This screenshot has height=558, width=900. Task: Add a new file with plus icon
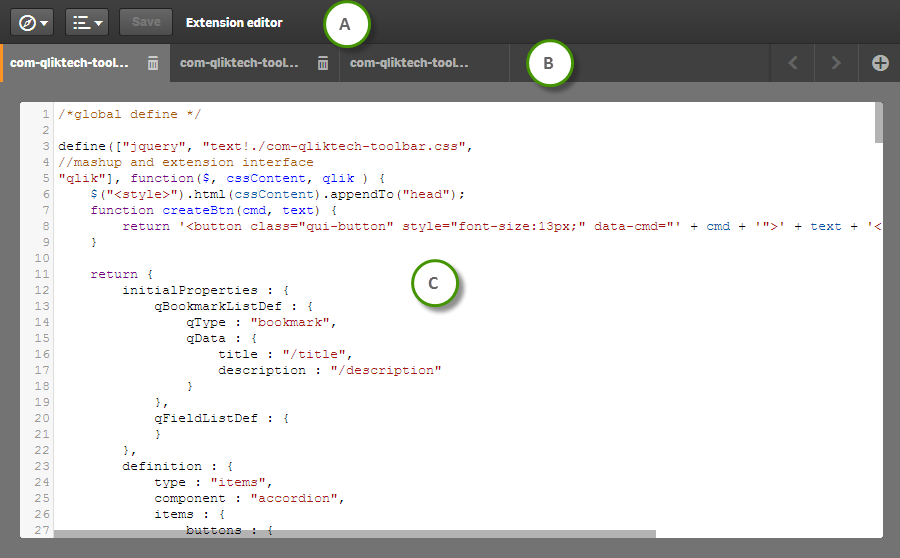(880, 63)
